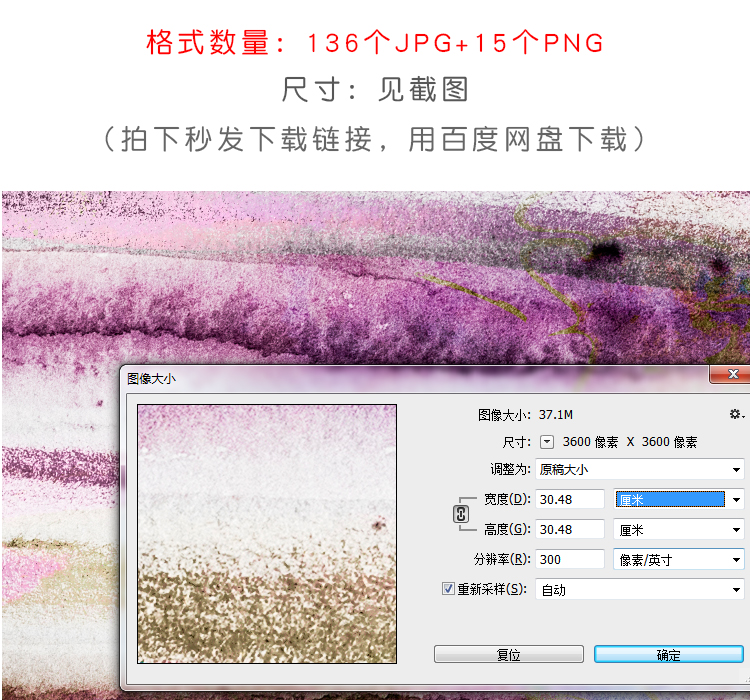
Task: Click the 3600 像素 X 3600 像素 text
Action: pyautogui.click(x=630, y=442)
